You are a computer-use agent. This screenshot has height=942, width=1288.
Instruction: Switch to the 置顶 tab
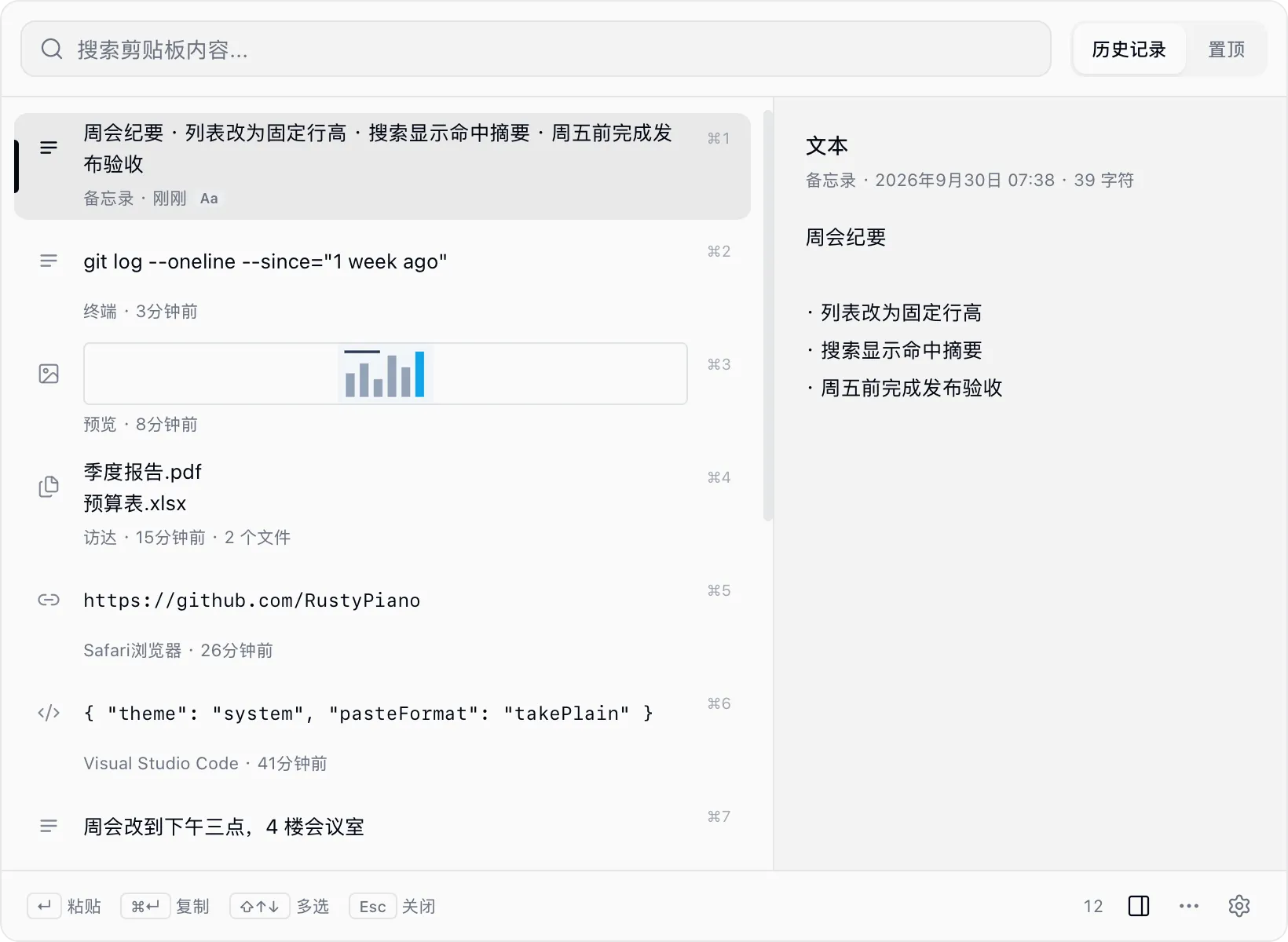[1226, 49]
